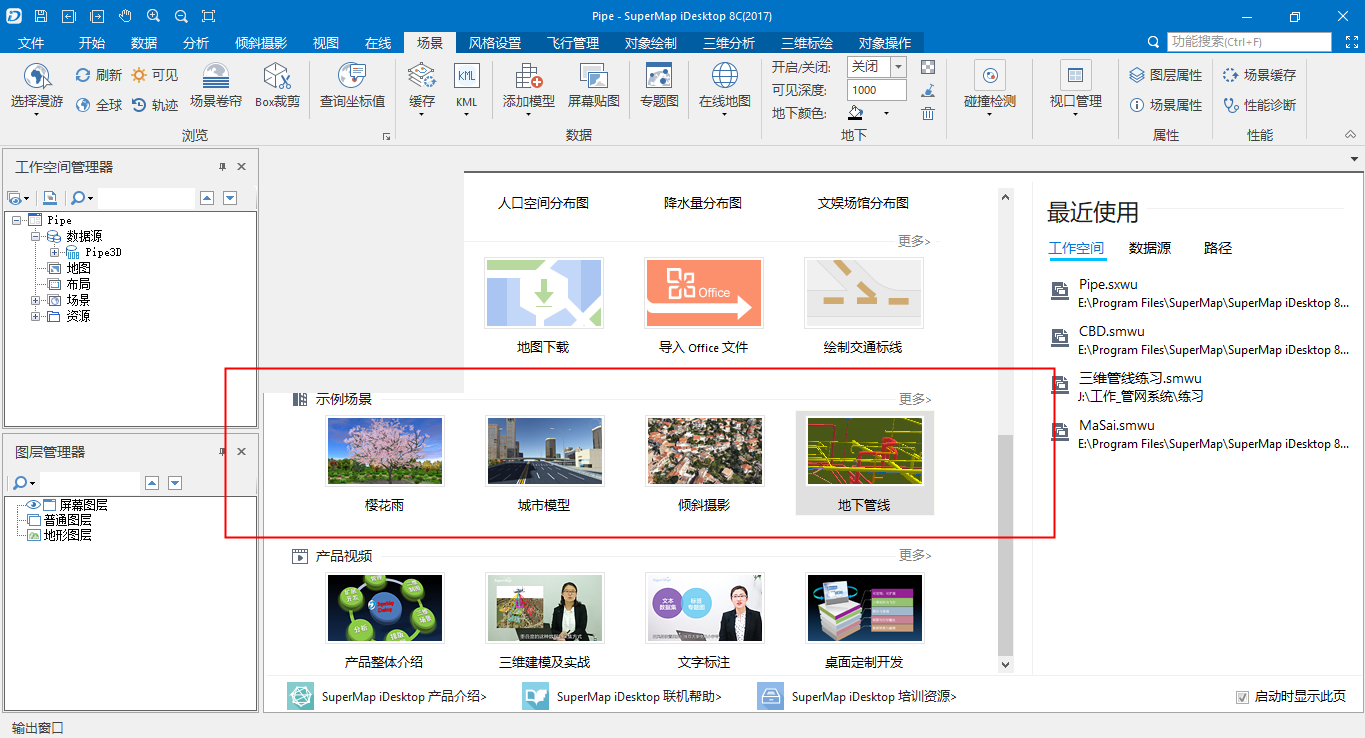Viewport: 1365px width, 738px height.
Task: Click the save icon in title bar
Action: pyautogui.click(x=40, y=16)
